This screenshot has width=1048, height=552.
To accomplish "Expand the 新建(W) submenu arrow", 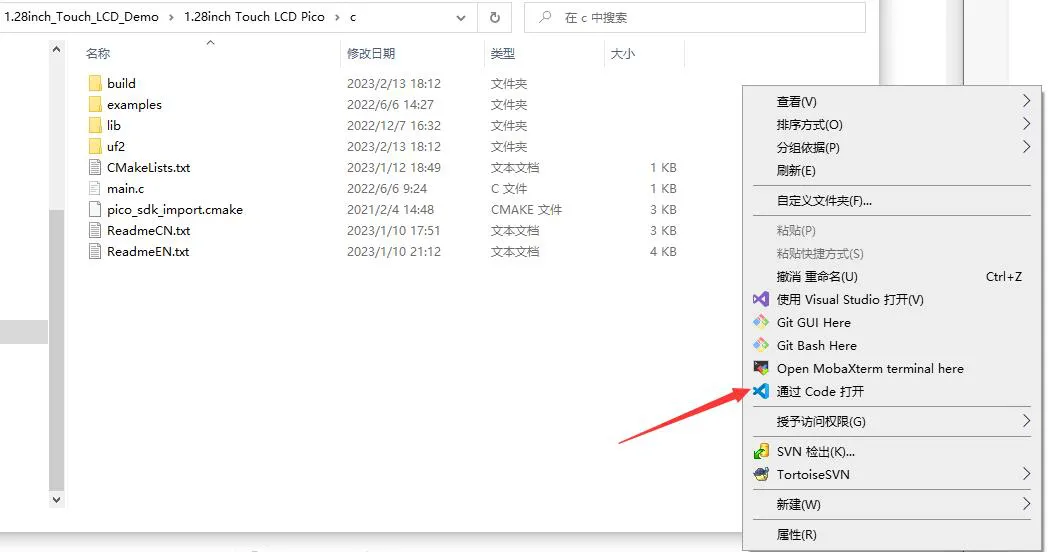I will [1026, 504].
